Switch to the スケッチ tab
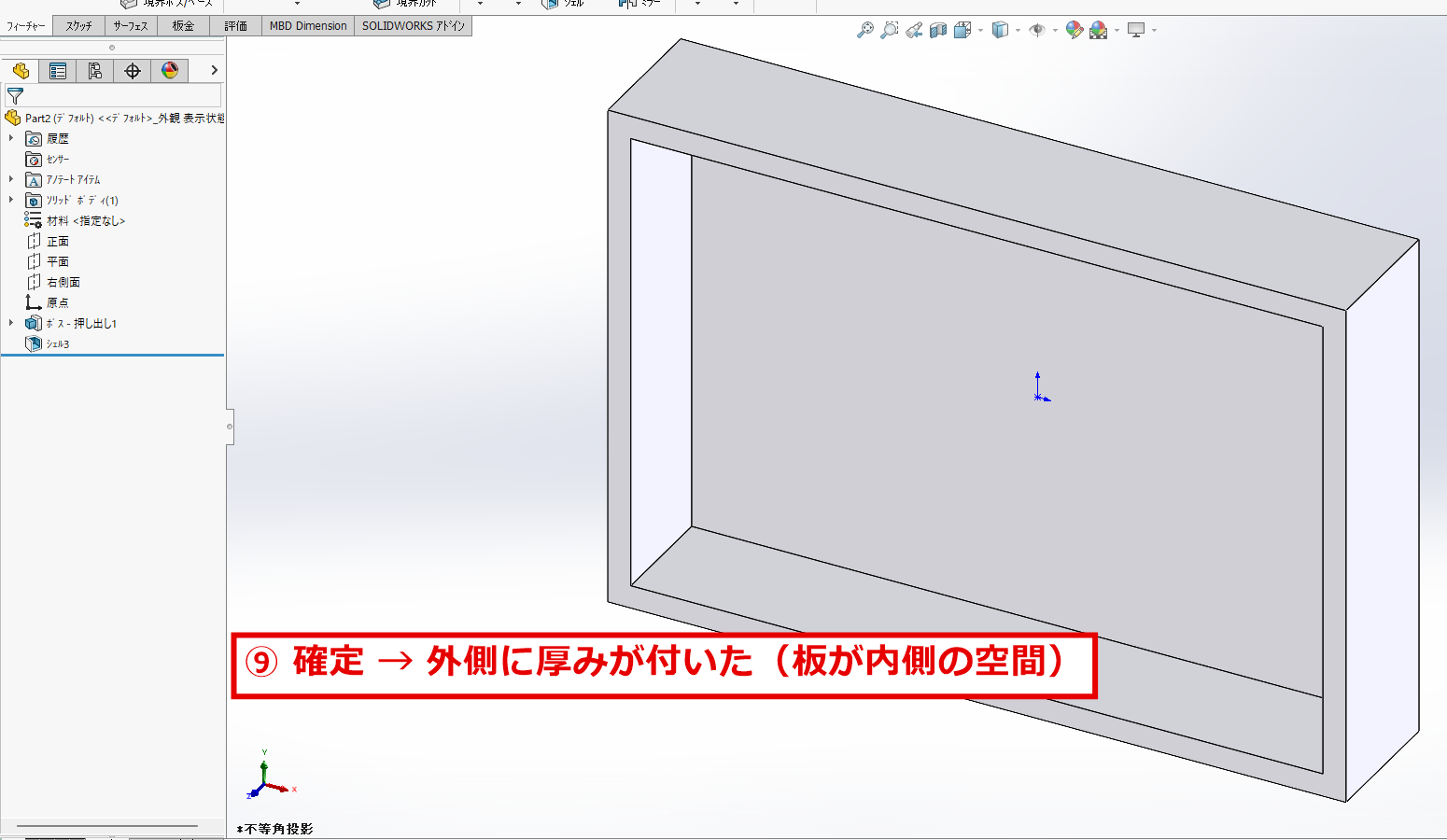1447x840 pixels. pyautogui.click(x=78, y=26)
